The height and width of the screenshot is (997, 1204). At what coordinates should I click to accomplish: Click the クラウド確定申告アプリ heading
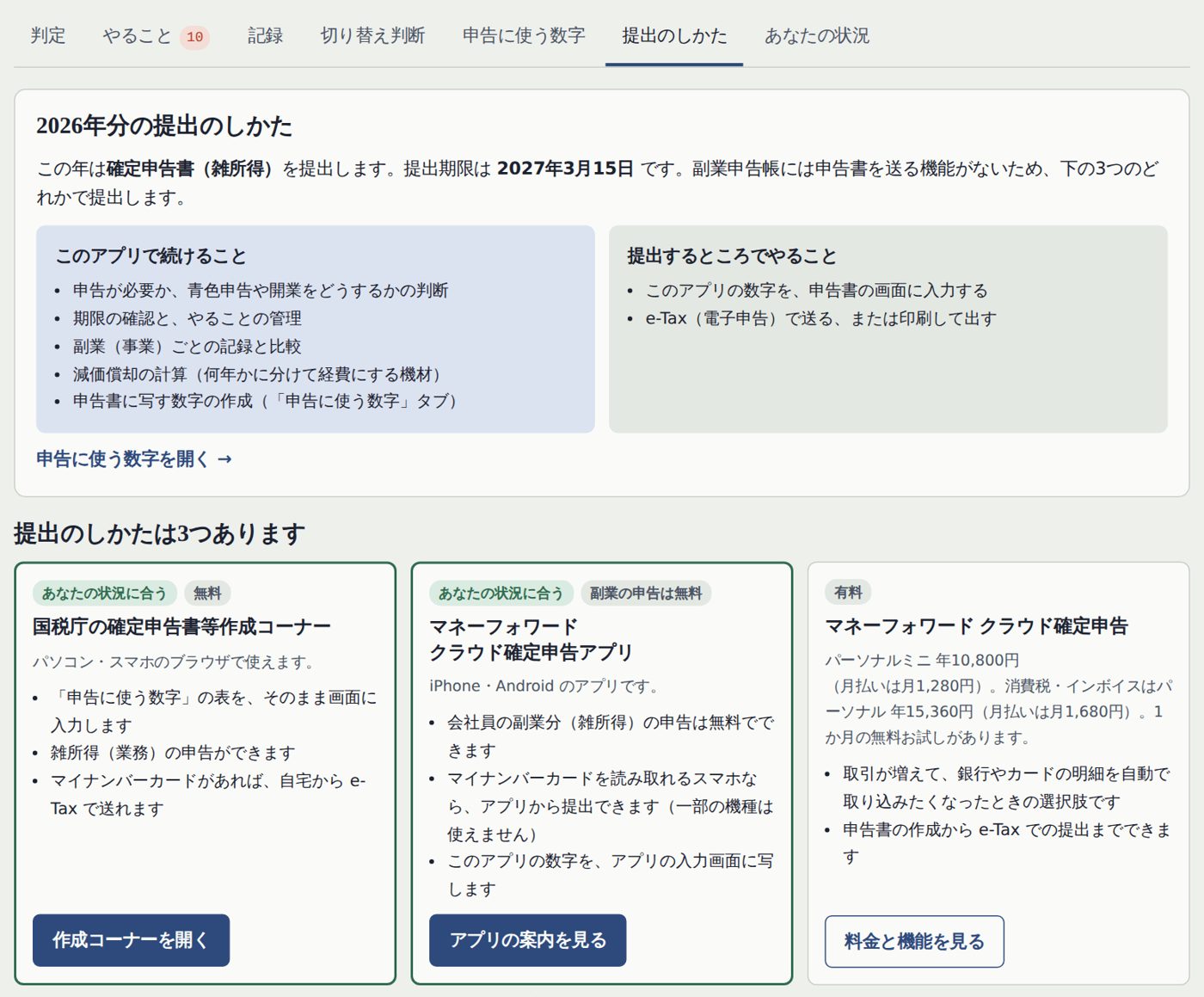(x=531, y=640)
